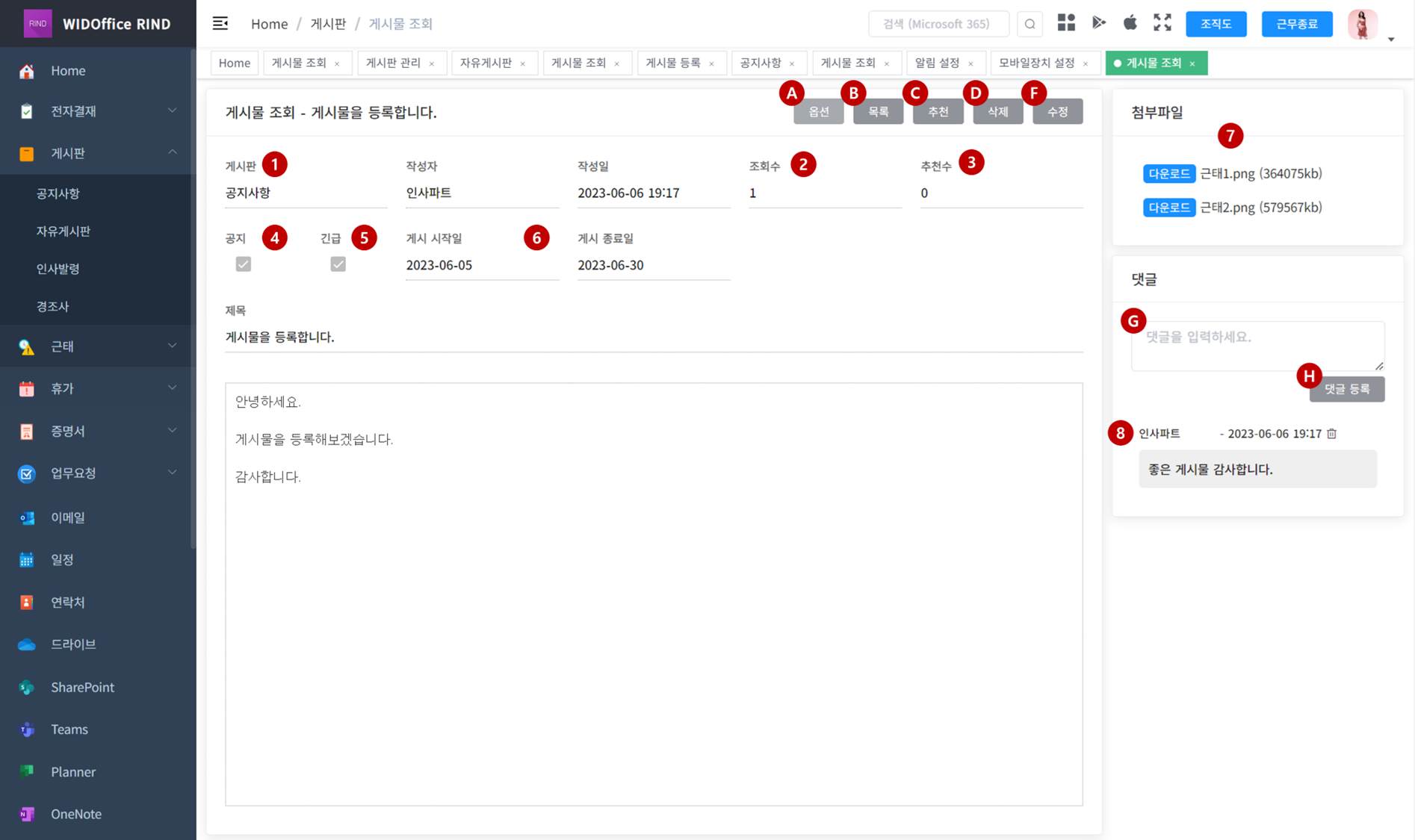Image resolution: width=1415 pixels, height=840 pixels.
Task: Toggle fullscreen with the expand icon
Action: coord(1162,23)
